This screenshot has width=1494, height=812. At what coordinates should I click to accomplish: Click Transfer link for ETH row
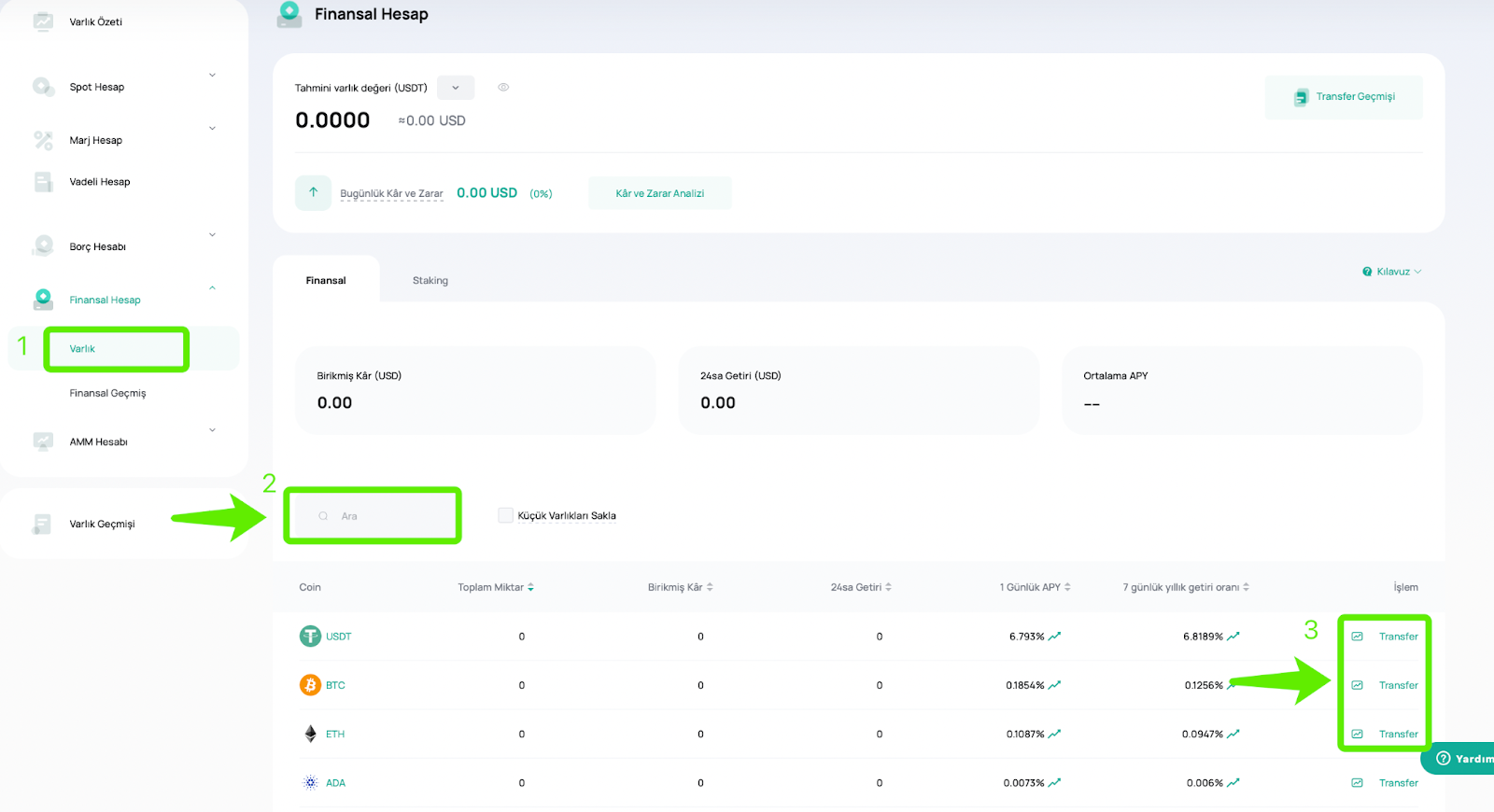[1398, 734]
